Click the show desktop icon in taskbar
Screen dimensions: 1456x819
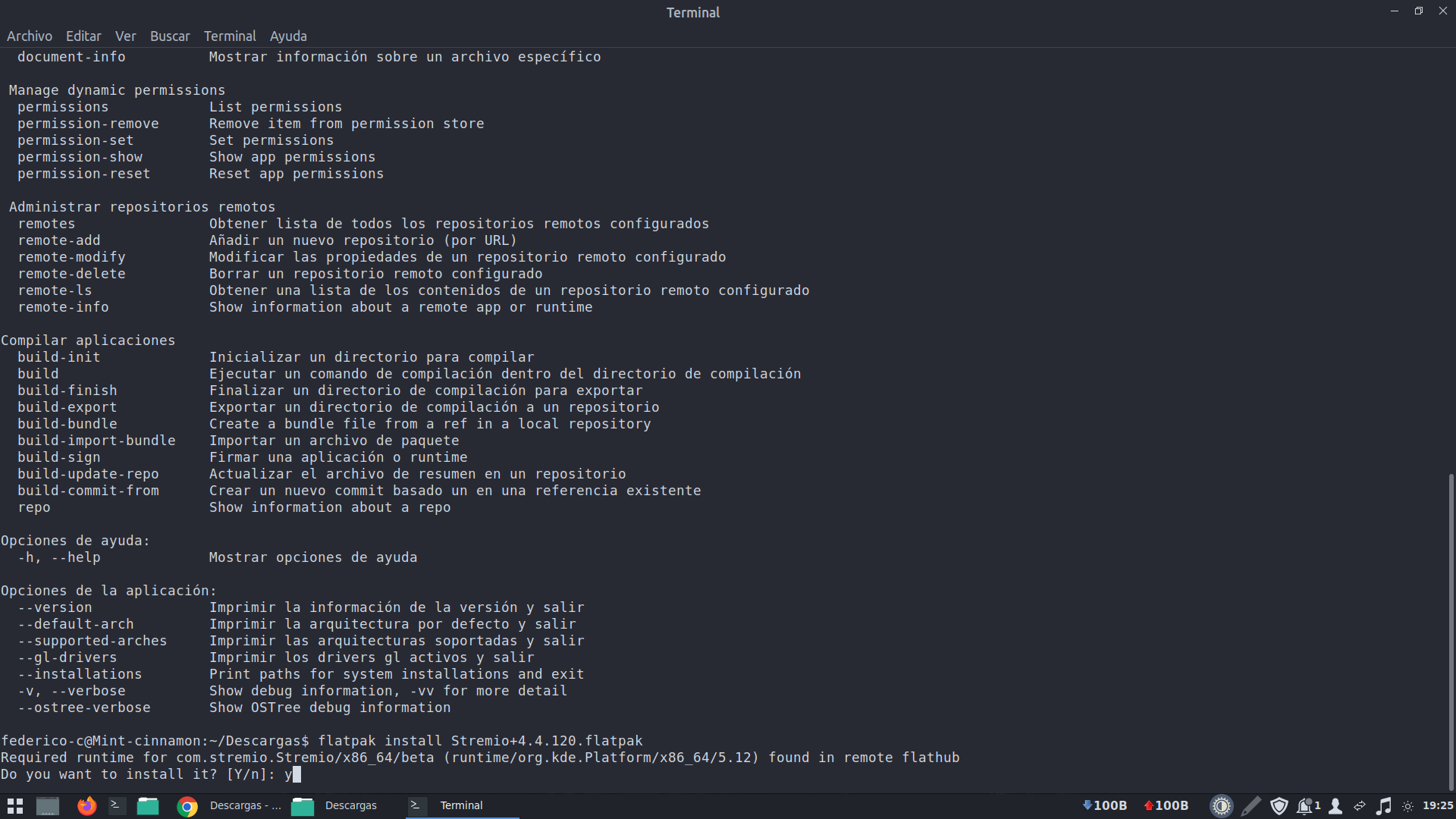pos(48,806)
